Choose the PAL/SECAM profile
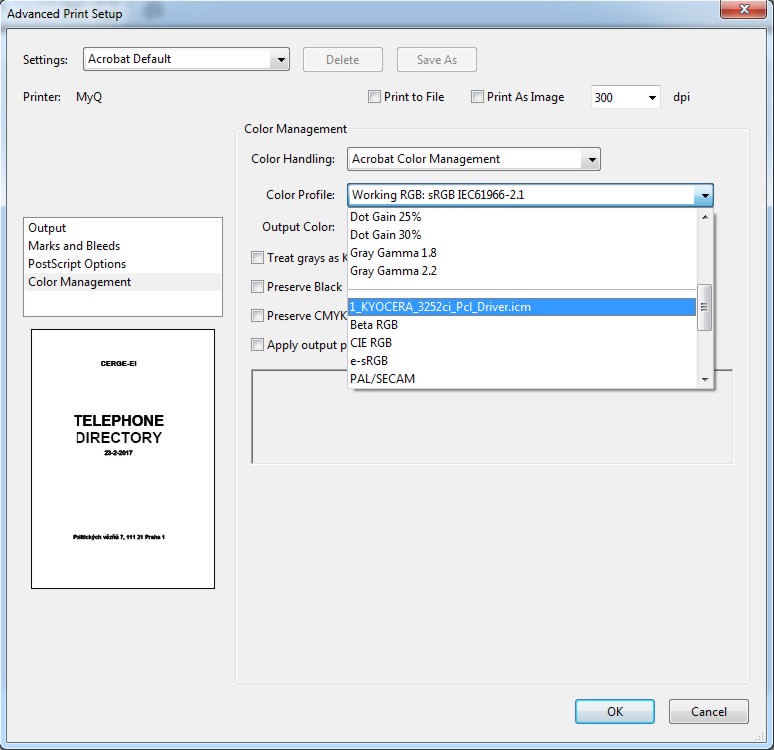774x750 pixels. [x=382, y=379]
